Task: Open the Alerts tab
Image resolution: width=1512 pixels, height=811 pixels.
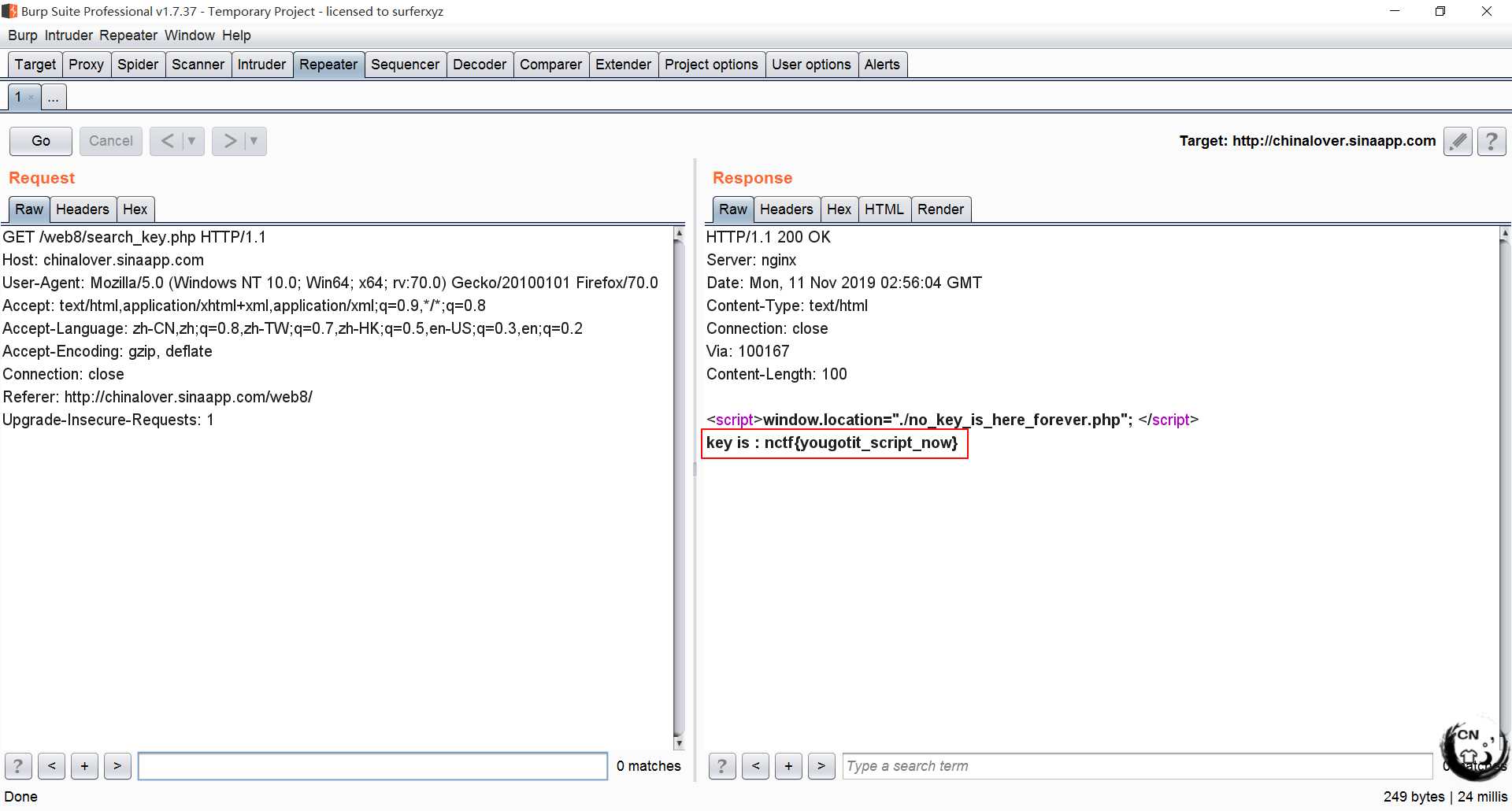Action: 882,65
